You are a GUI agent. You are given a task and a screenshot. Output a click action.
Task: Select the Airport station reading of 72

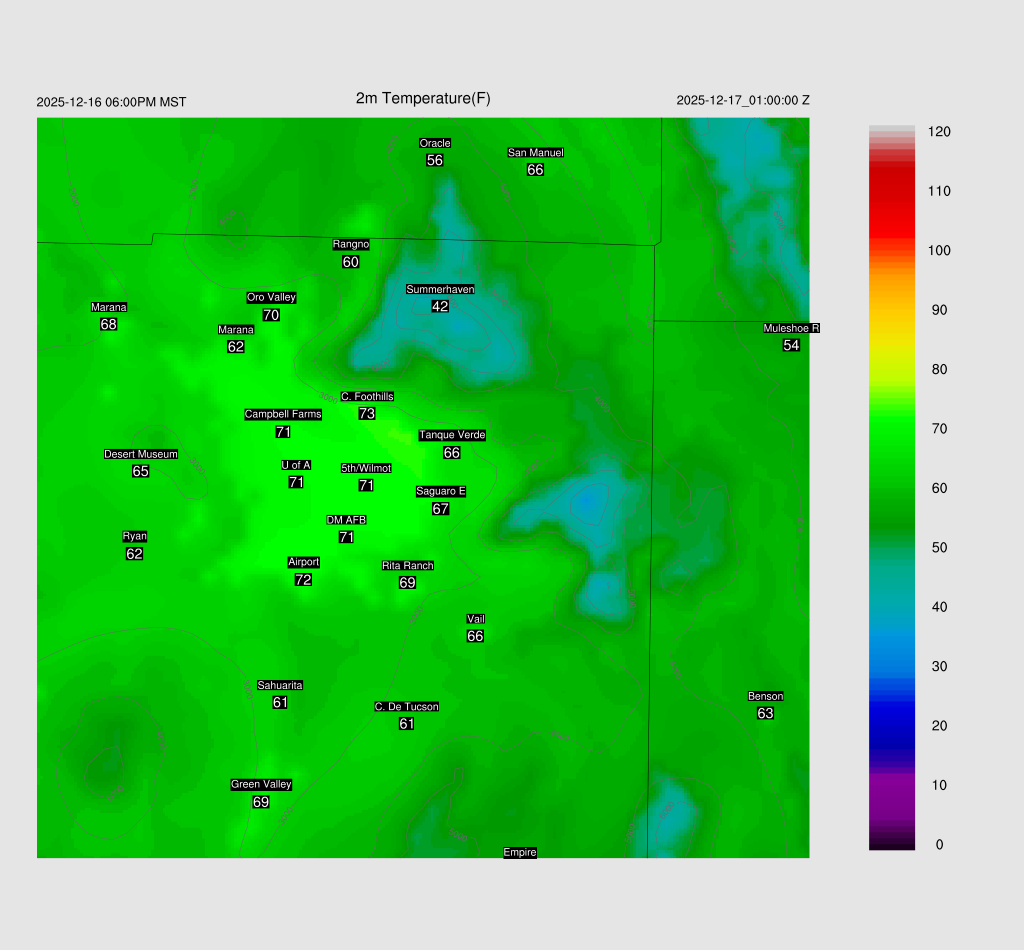pyautogui.click(x=303, y=579)
